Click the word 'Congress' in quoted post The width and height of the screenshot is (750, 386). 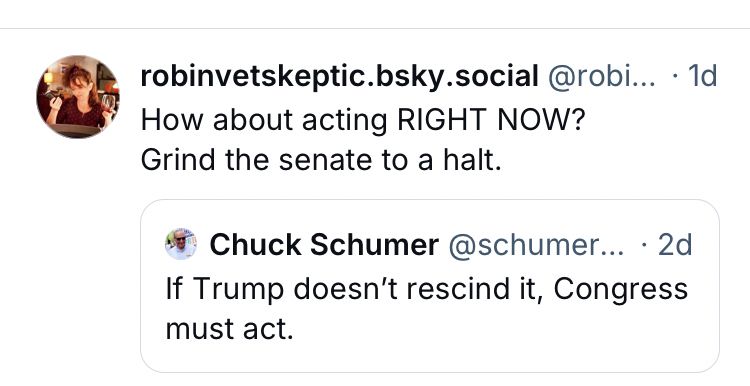click(x=621, y=288)
